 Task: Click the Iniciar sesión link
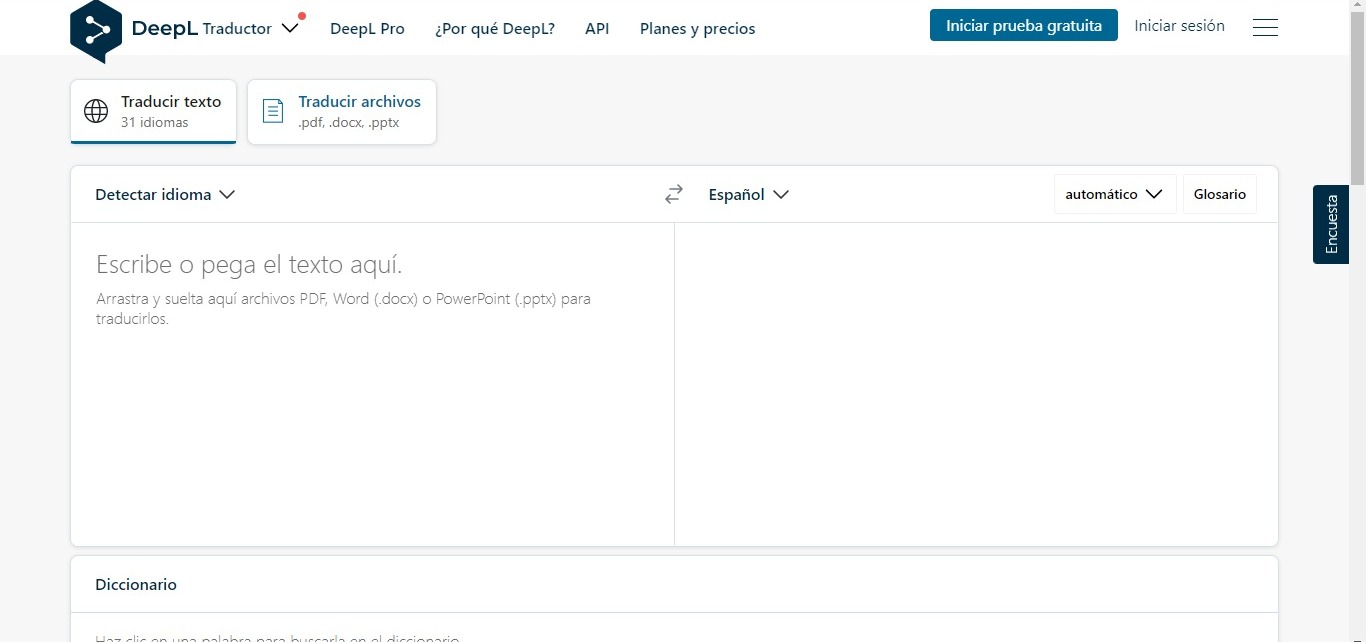(x=1179, y=26)
